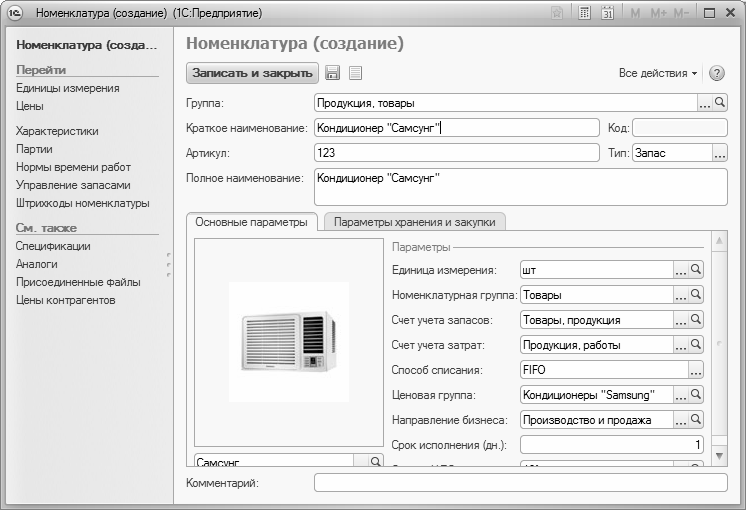Open Нормы времени работ link
The height and width of the screenshot is (510, 746).
(73, 167)
